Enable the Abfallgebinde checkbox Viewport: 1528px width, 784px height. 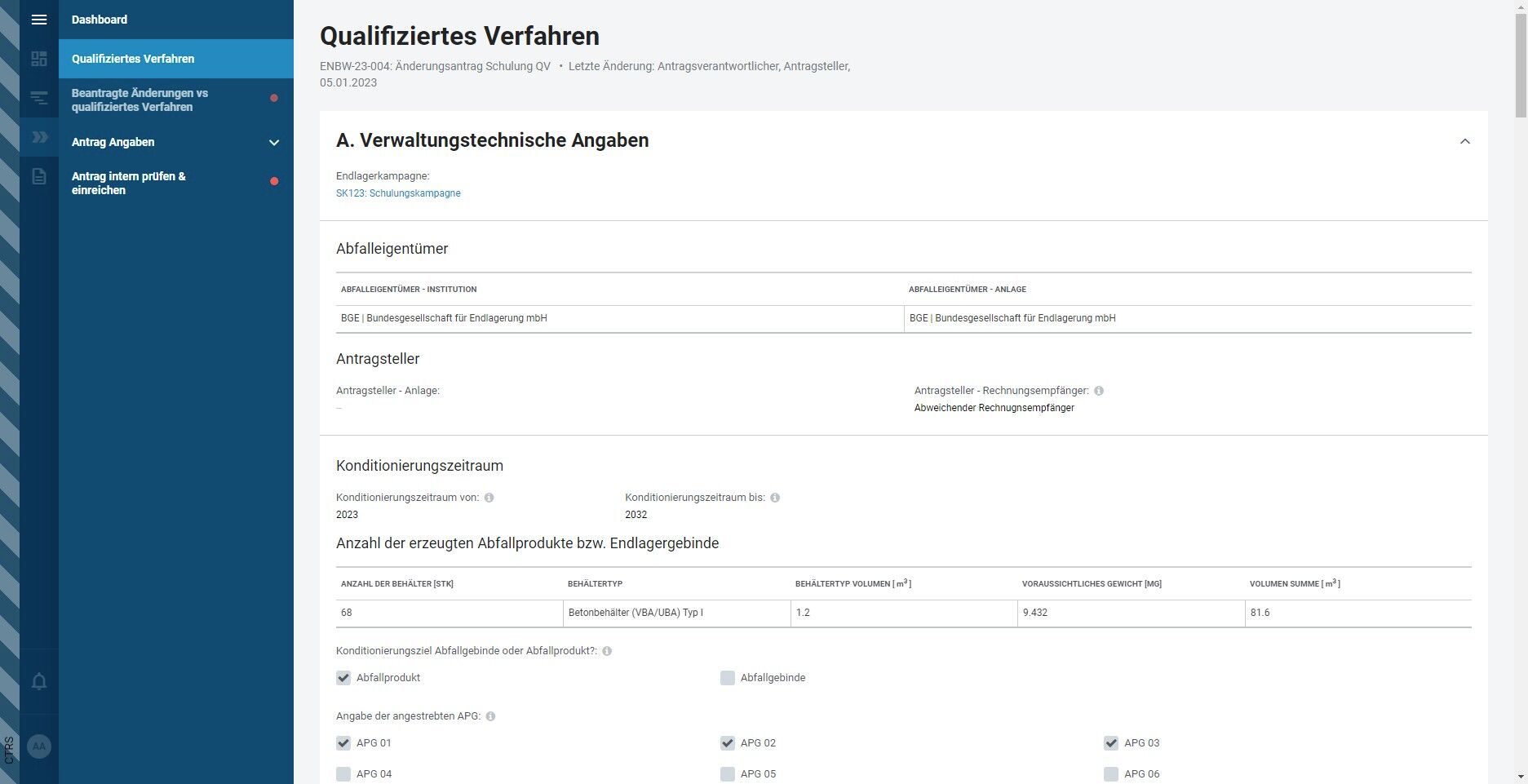click(728, 678)
